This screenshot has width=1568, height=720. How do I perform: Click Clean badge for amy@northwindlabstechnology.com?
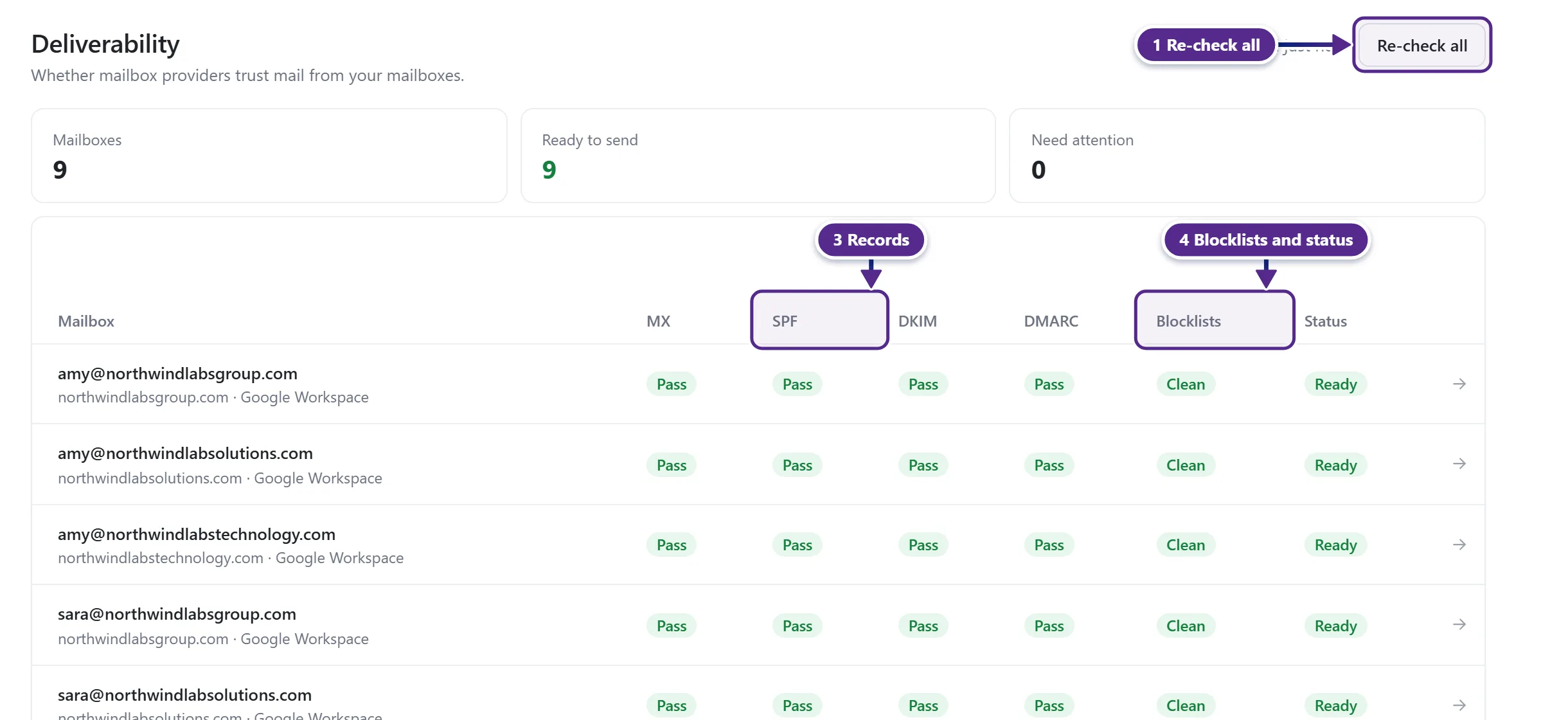pos(1186,545)
